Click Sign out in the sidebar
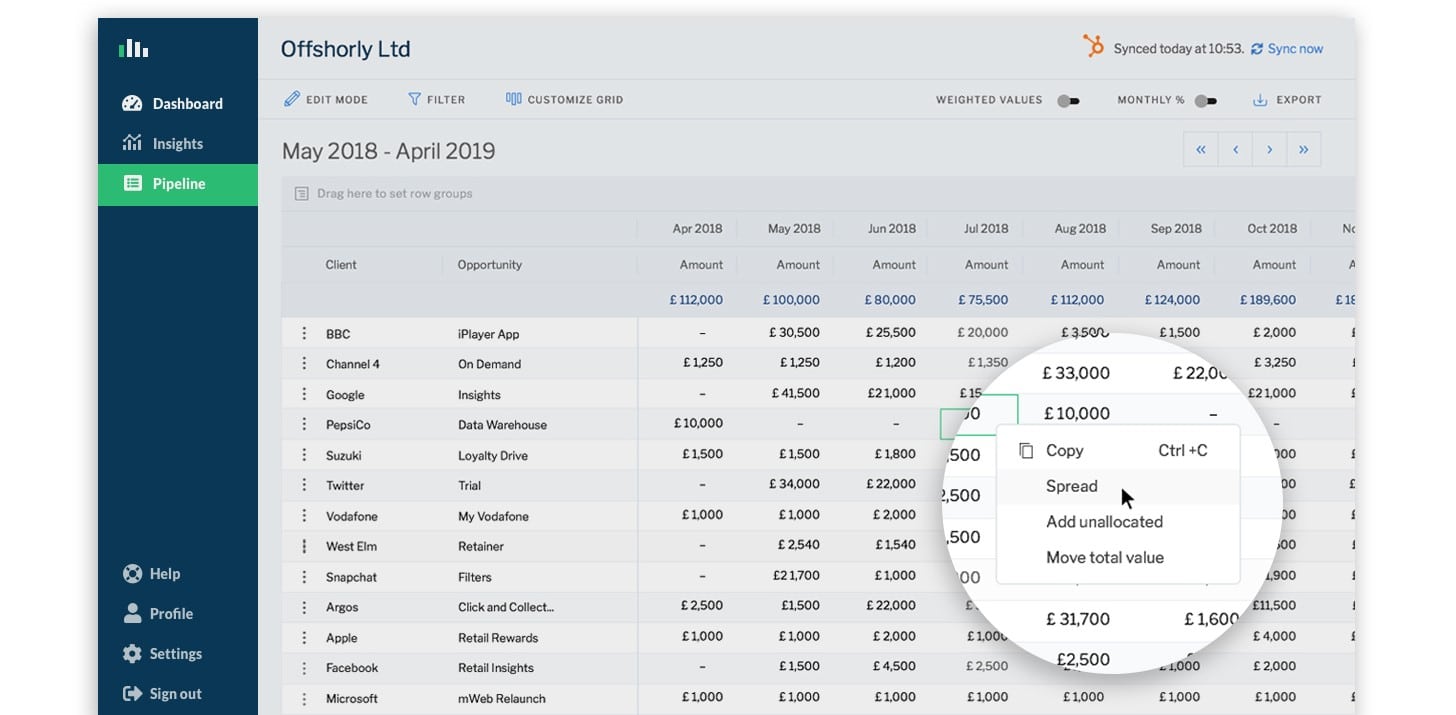 (178, 694)
